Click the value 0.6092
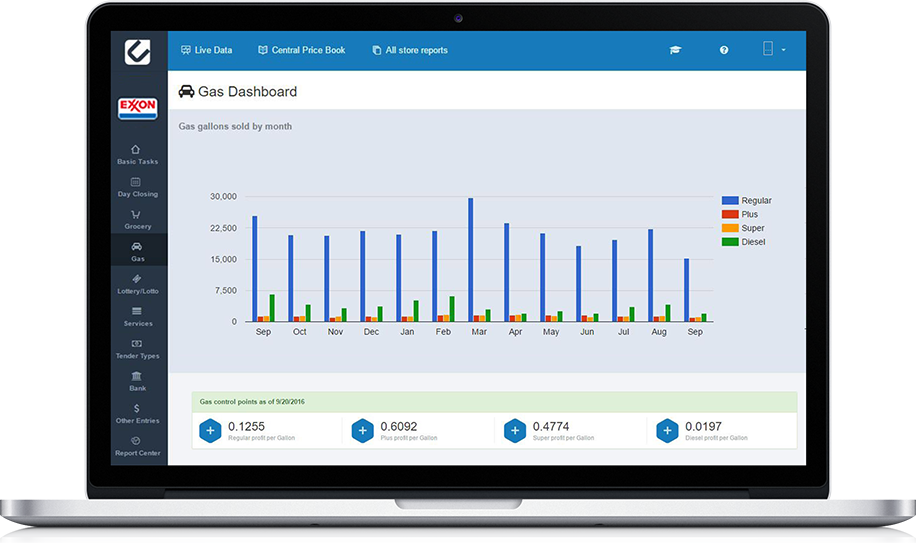Screen dimensions: 916x543 point(399,426)
